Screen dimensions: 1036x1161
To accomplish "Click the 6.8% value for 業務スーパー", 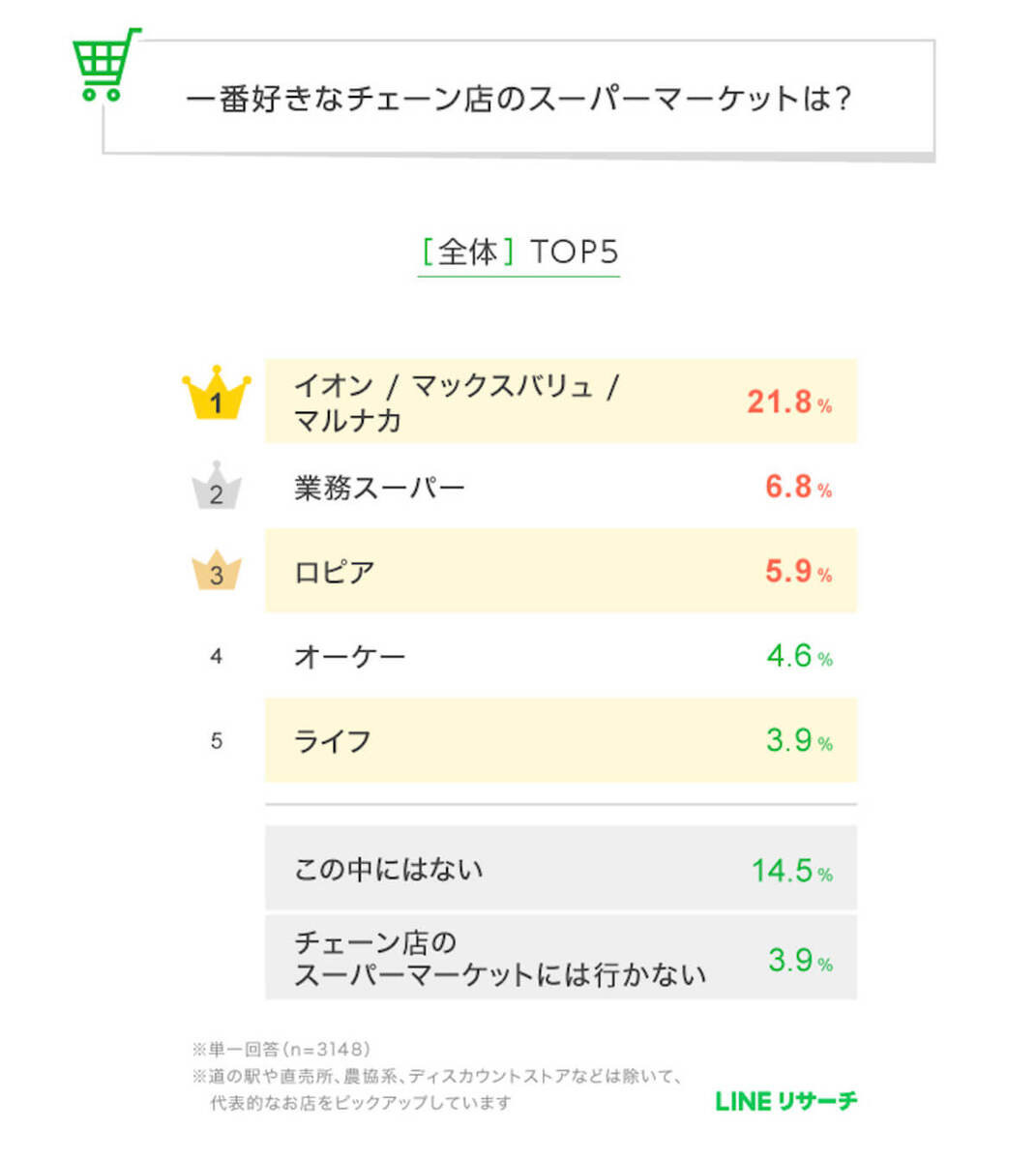I will click(798, 487).
